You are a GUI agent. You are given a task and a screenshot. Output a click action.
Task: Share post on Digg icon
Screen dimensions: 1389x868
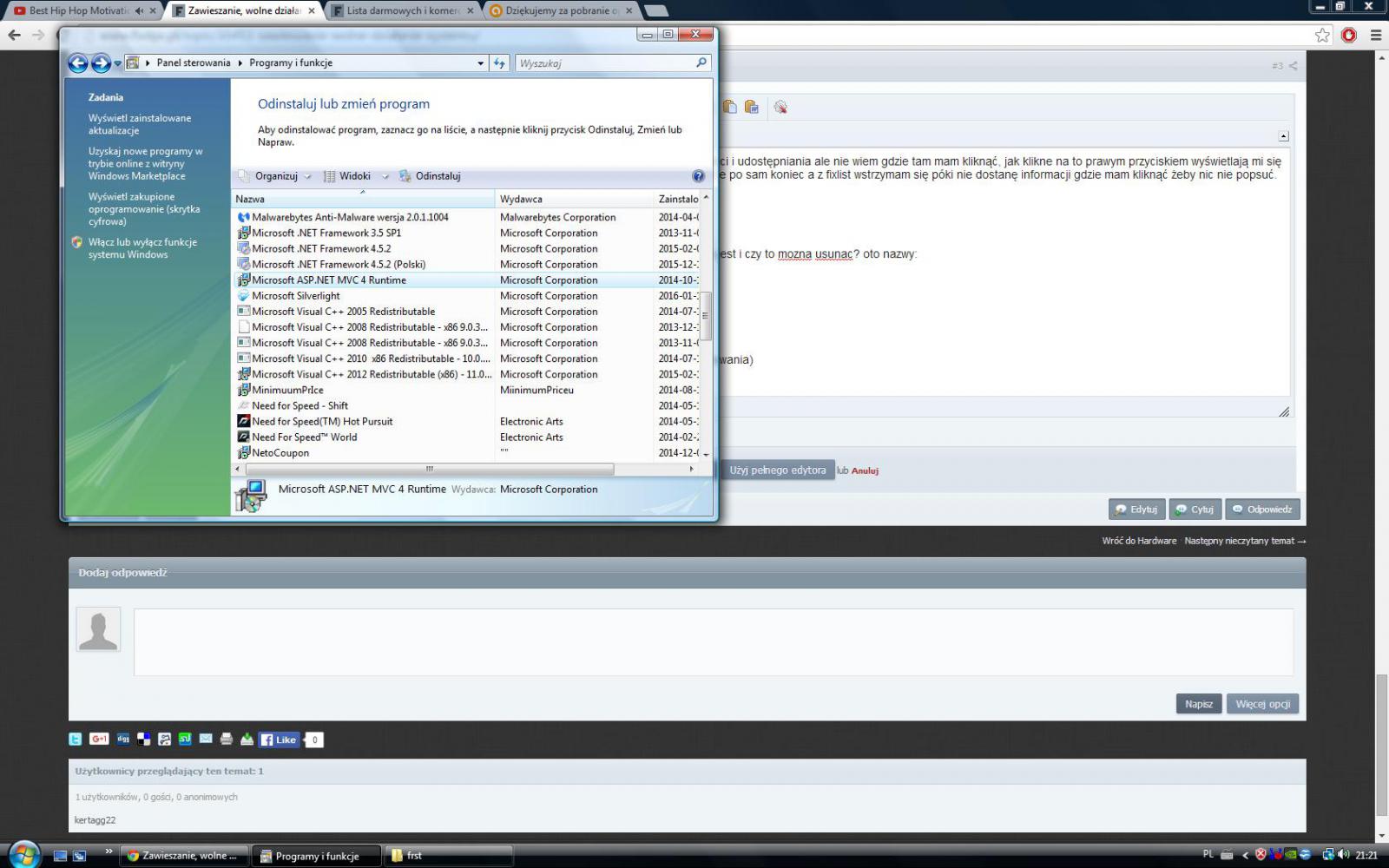(x=123, y=740)
